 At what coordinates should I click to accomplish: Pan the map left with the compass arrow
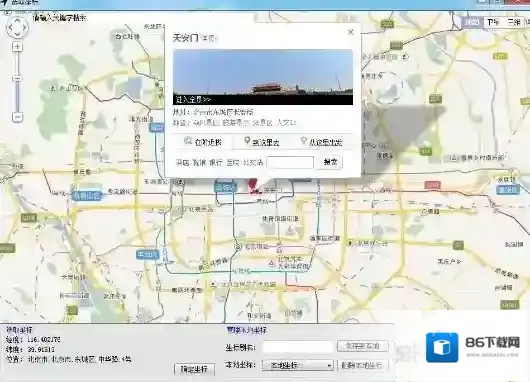click(10, 27)
